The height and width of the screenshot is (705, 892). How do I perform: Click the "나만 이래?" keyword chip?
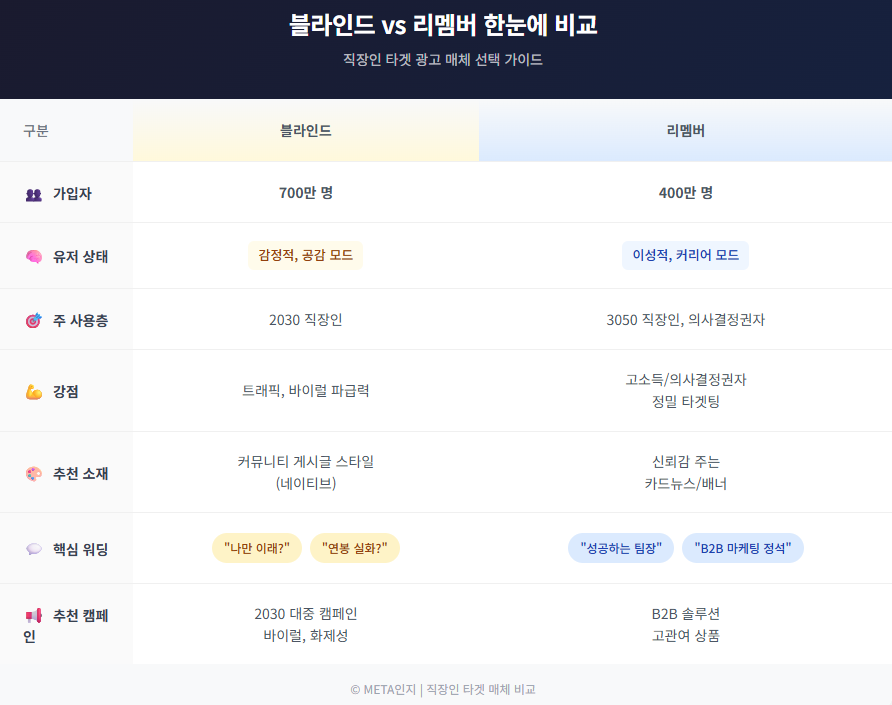257,548
